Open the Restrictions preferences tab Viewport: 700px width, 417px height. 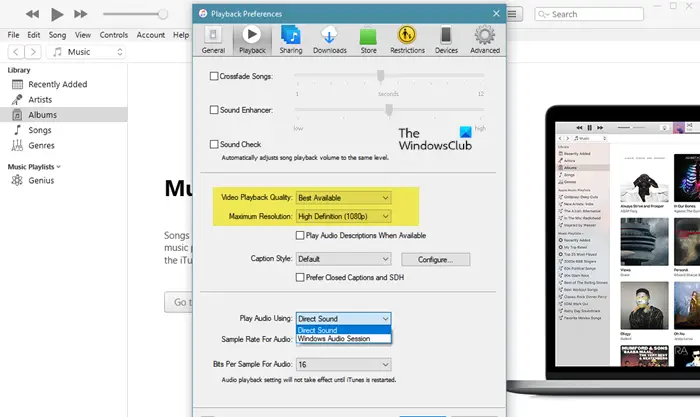[x=407, y=40]
